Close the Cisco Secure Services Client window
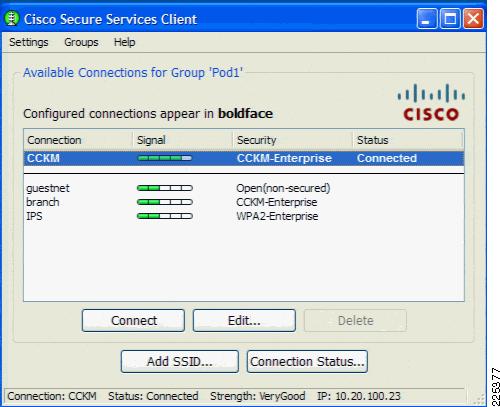500x407 pixels. click(473, 19)
